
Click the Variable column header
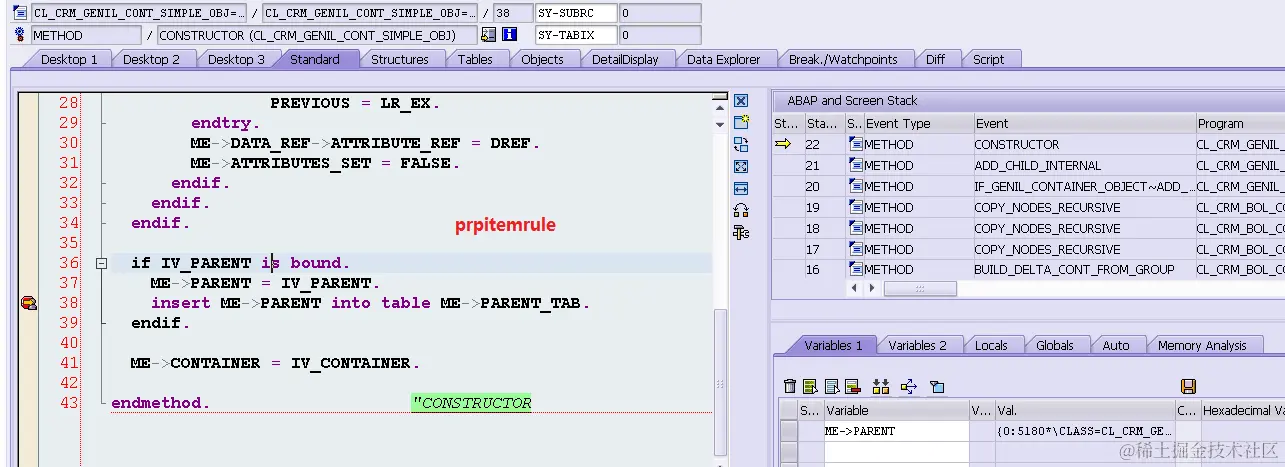pyautogui.click(x=896, y=410)
